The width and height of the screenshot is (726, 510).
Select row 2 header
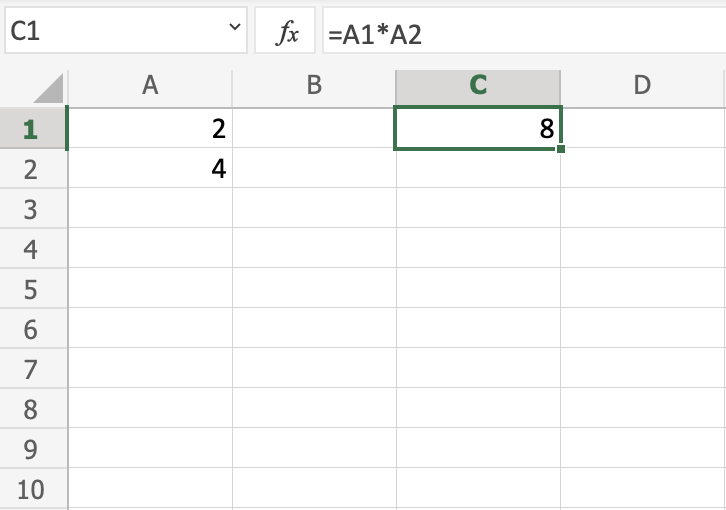31,169
